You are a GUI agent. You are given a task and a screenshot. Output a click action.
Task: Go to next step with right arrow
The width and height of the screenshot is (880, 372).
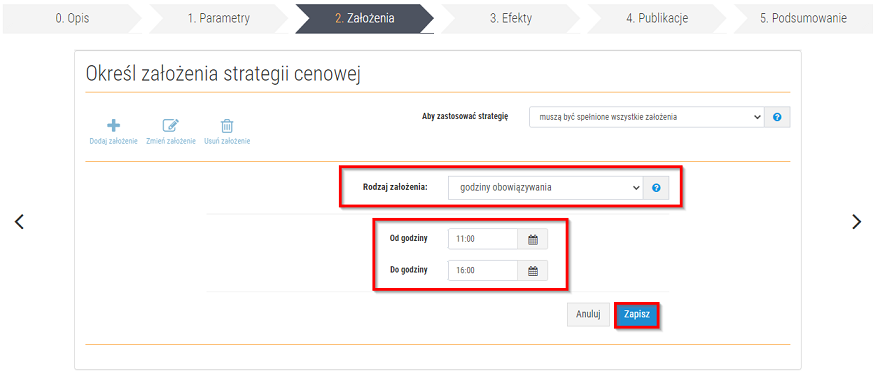(x=856, y=222)
